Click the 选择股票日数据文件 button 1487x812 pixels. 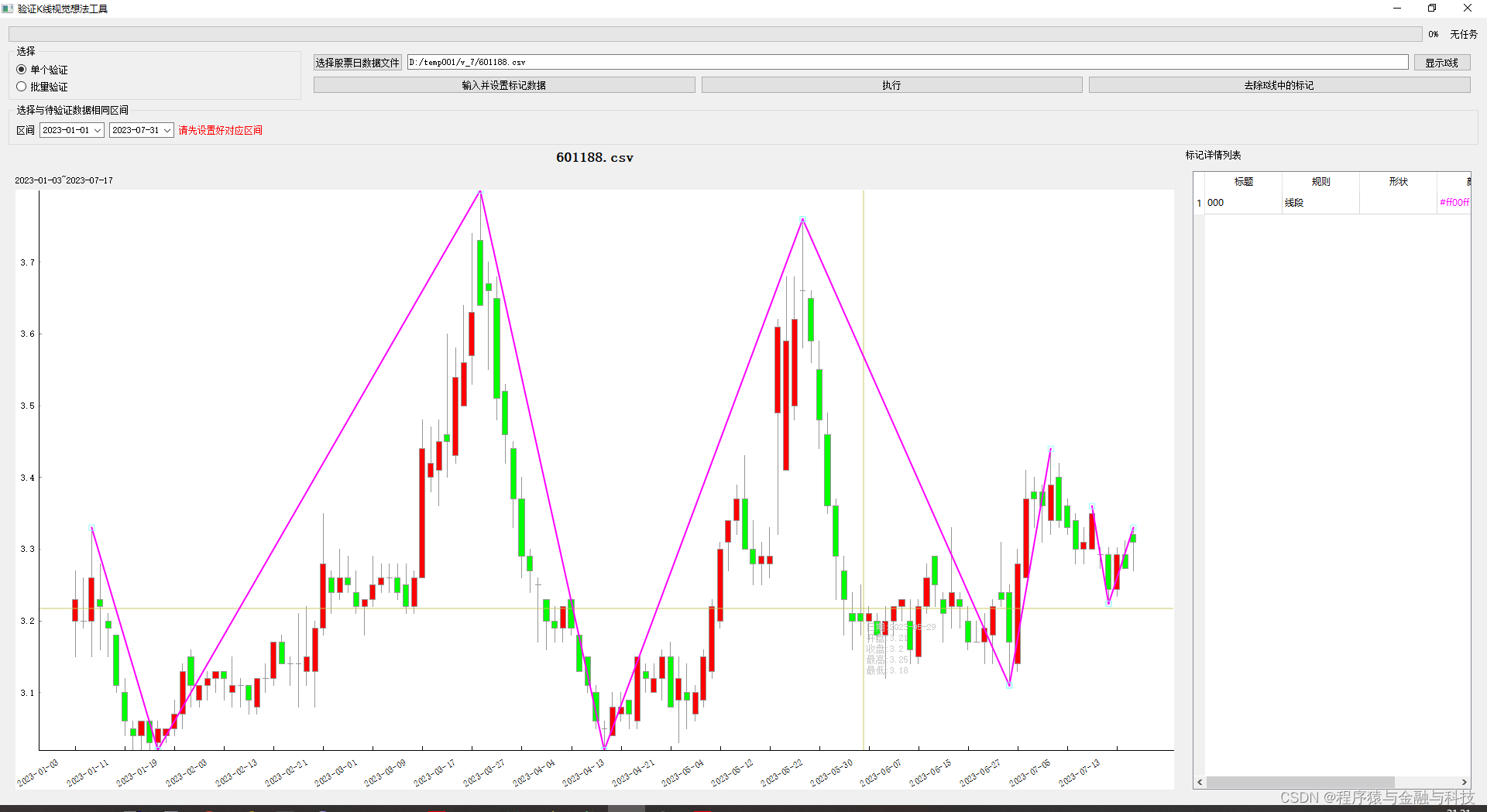(357, 63)
